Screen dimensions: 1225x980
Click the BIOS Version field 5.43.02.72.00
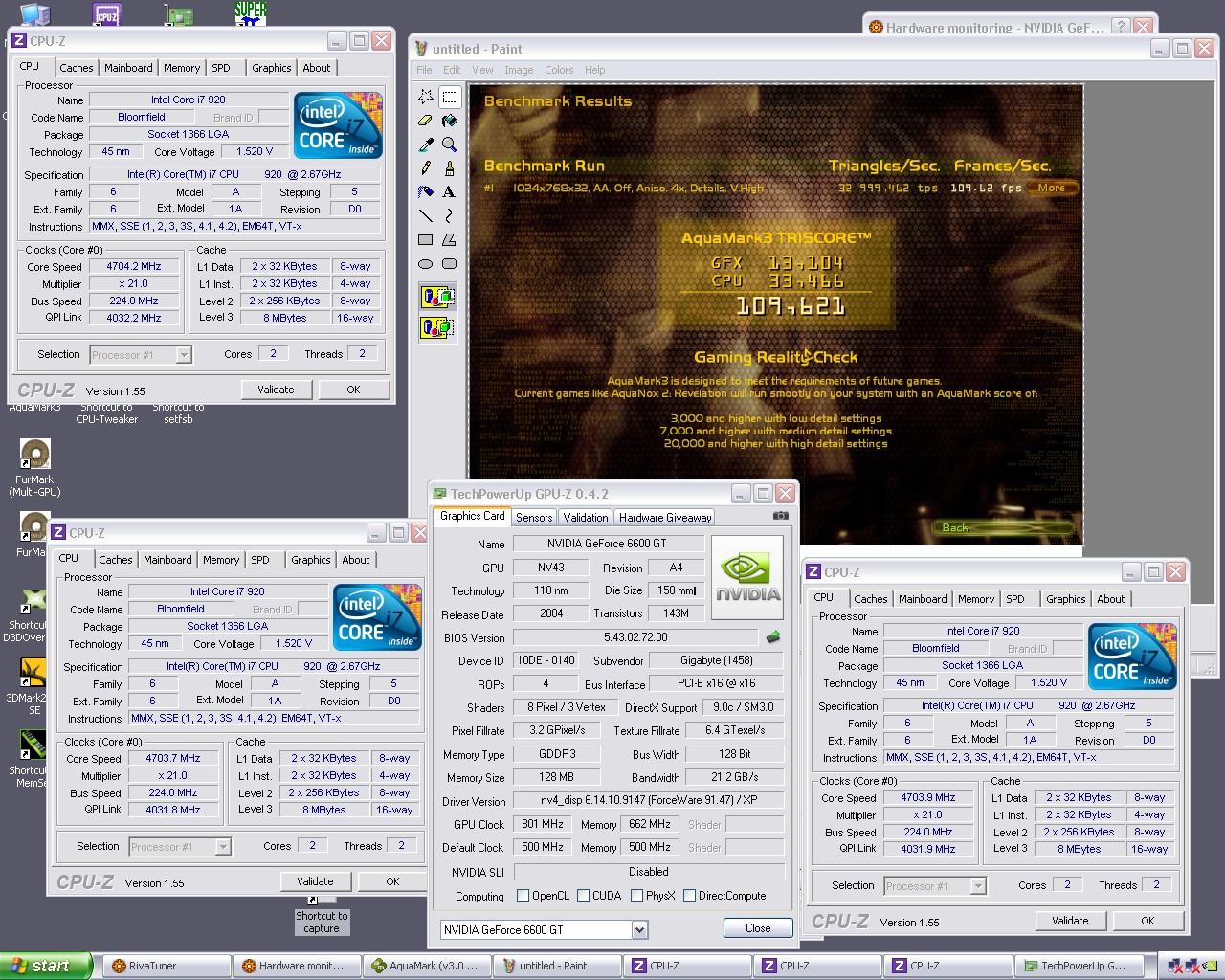[635, 637]
